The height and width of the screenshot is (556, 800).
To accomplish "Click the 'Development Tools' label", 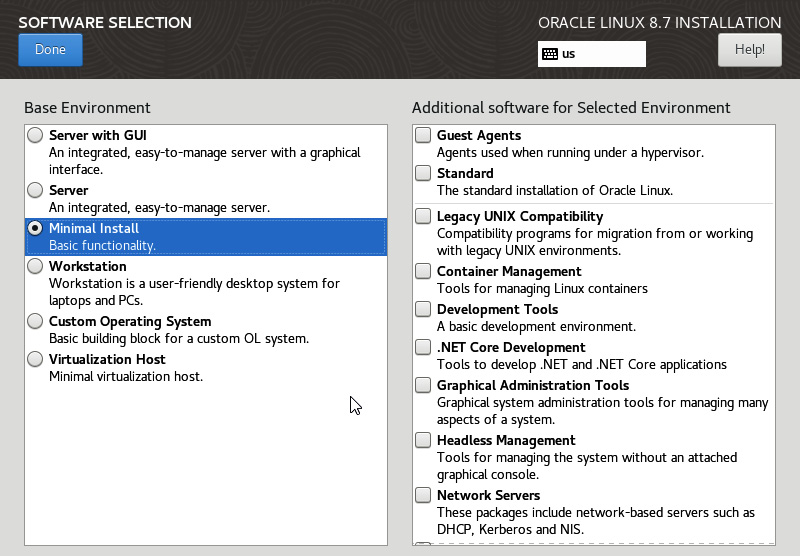I will coord(497,309).
